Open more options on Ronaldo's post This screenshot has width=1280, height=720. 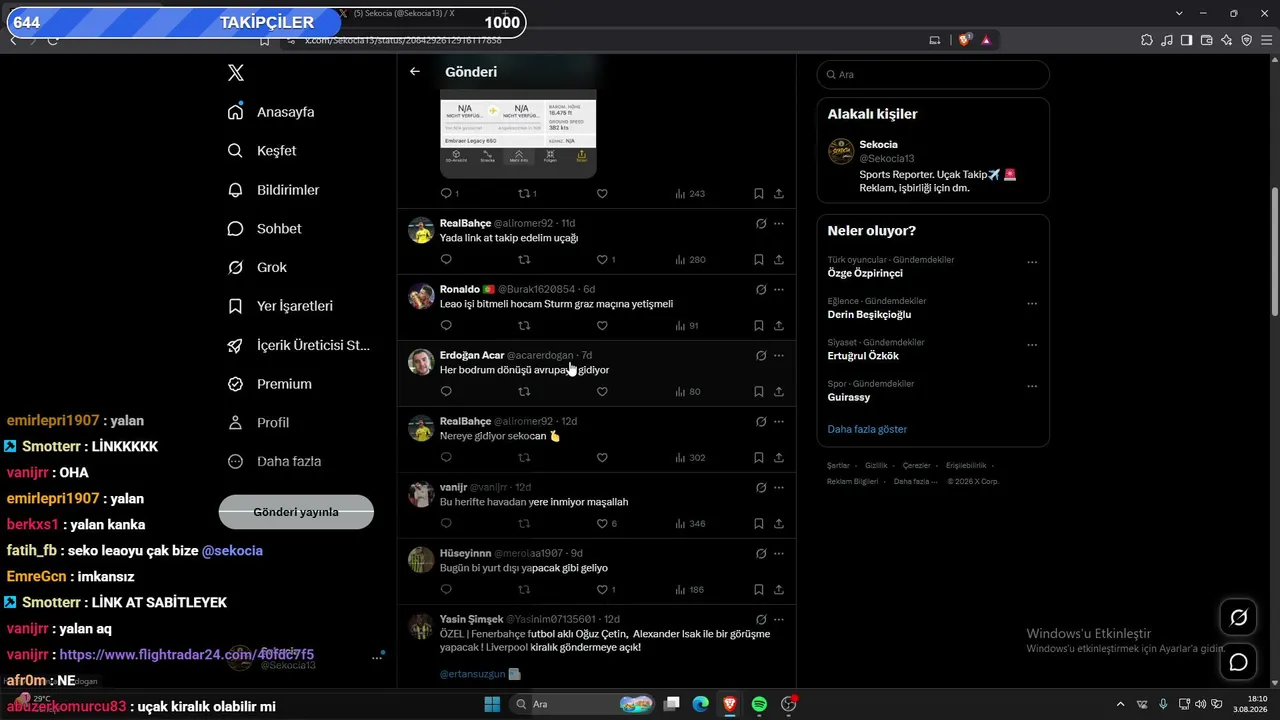[779, 290]
